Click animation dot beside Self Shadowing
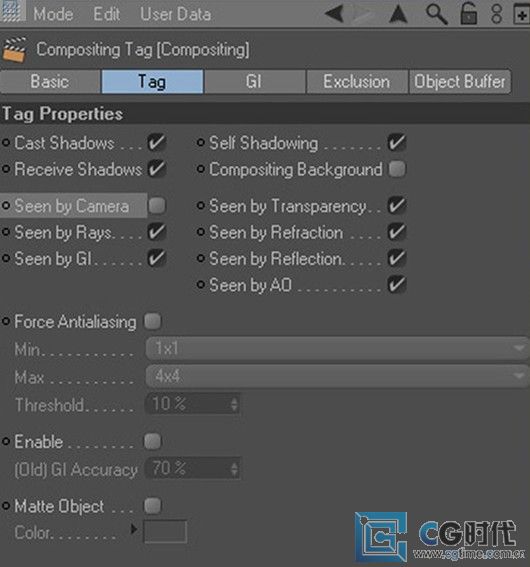This screenshot has width=530, height=567. point(201,142)
